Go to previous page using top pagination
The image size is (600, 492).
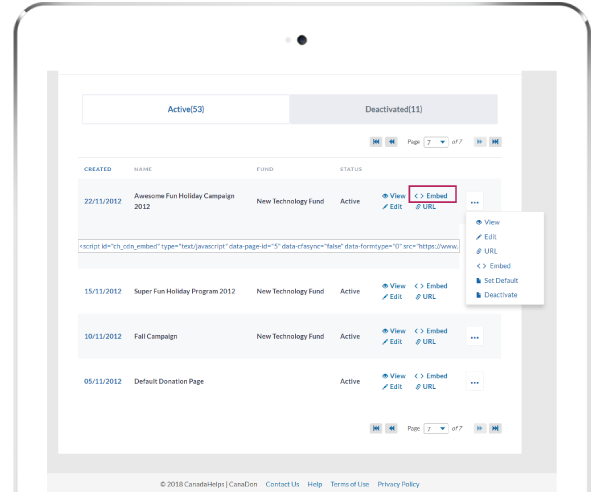point(392,142)
